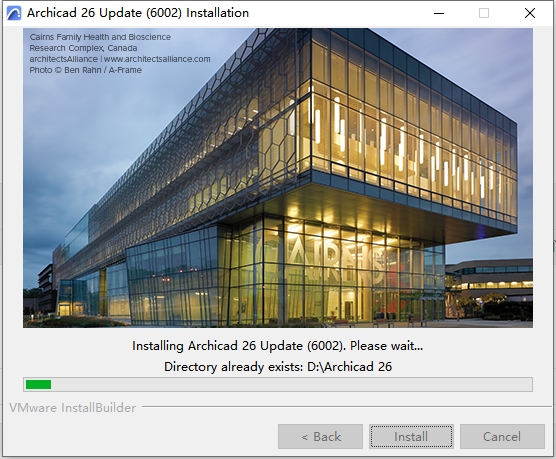Cancel the Archicad update installation
Image resolution: width=556 pixels, height=459 pixels.
pyautogui.click(x=502, y=436)
